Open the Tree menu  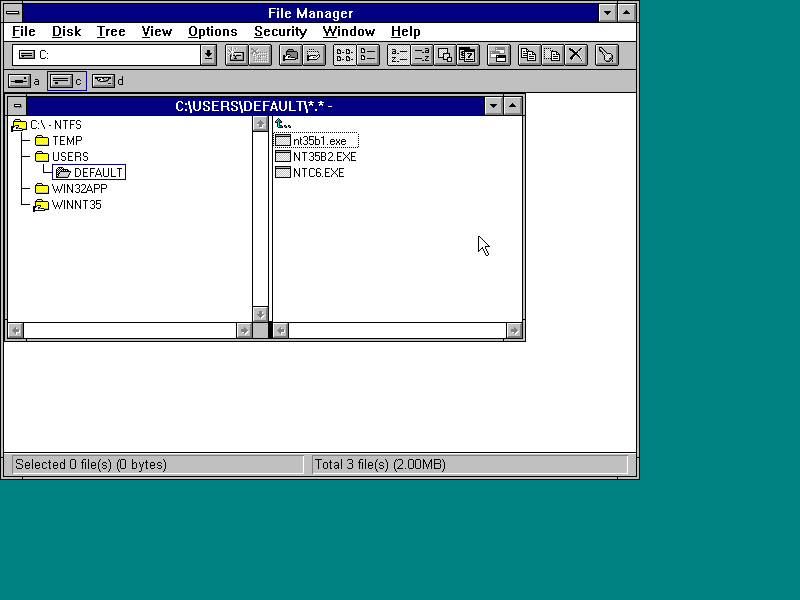[x=111, y=32]
